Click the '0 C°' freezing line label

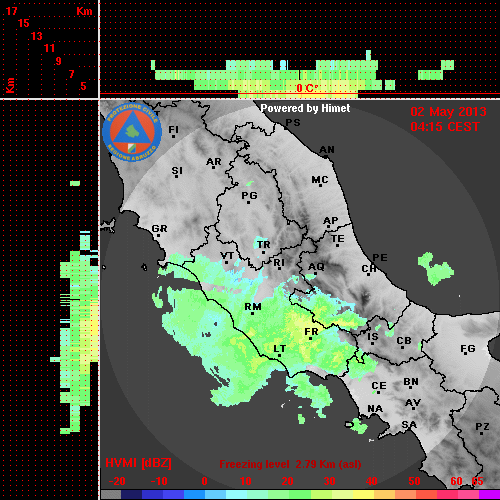(x=307, y=88)
